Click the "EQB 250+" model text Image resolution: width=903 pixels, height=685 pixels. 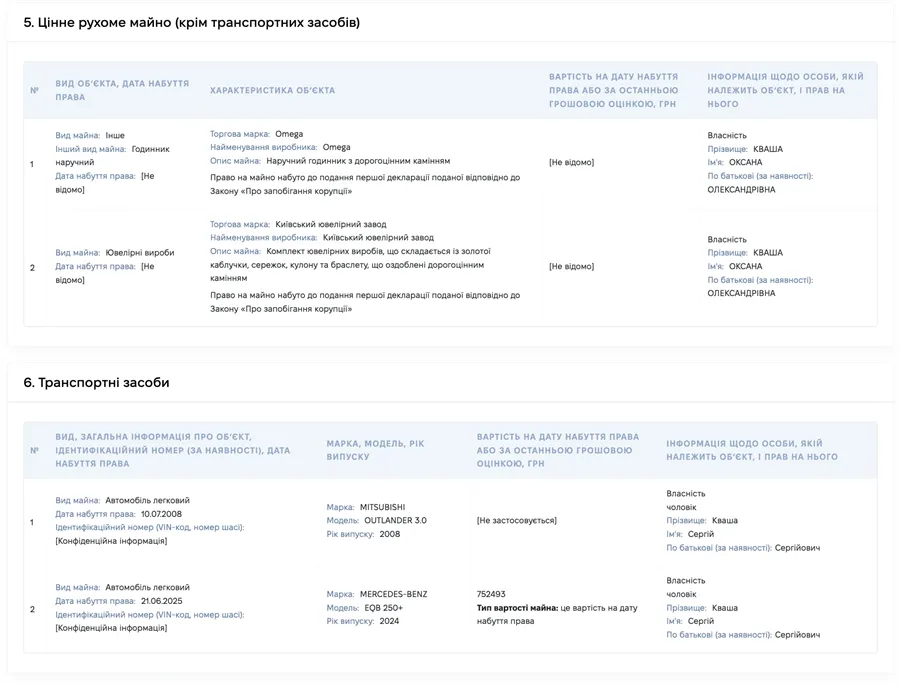click(384, 608)
